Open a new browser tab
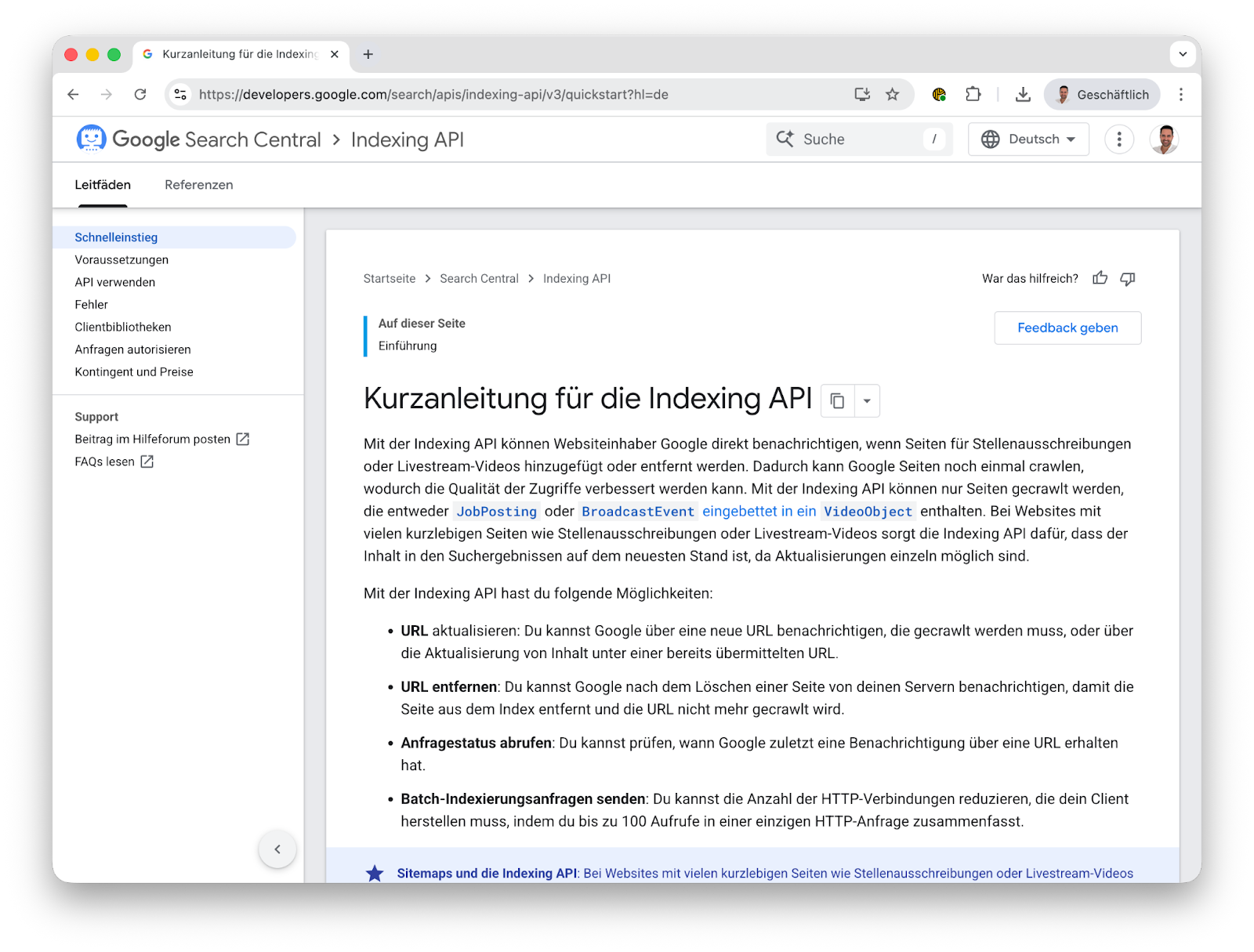Viewport: 1254px width, 952px height. pyautogui.click(x=368, y=54)
